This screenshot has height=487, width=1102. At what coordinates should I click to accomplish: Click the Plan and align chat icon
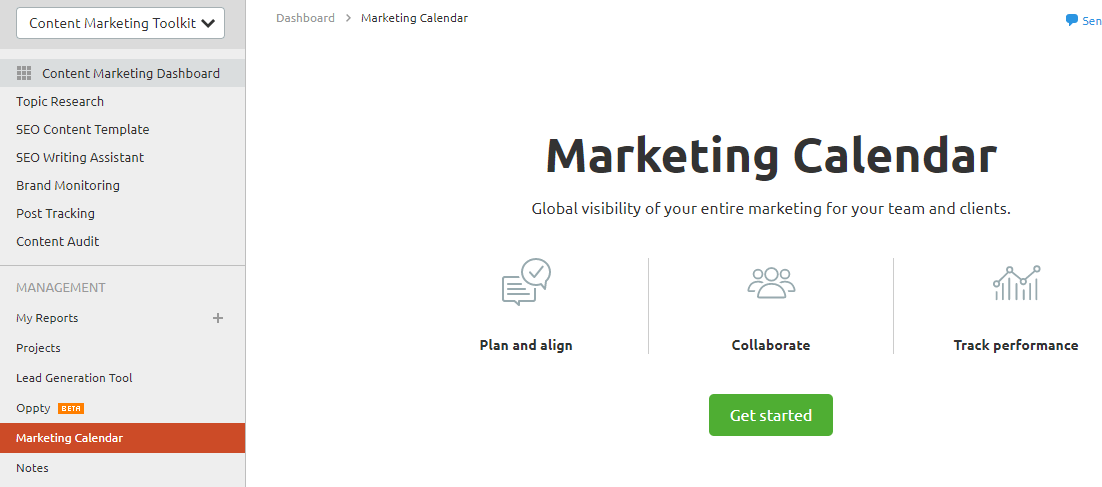(526, 282)
